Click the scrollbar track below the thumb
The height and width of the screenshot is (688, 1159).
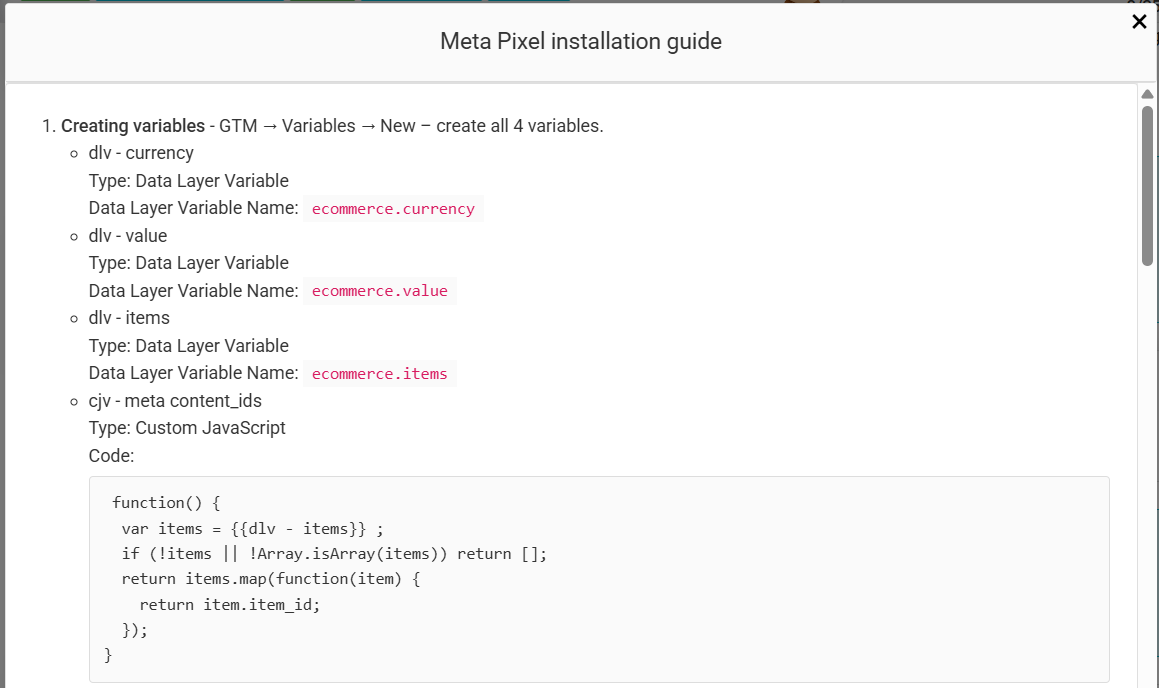1147,473
